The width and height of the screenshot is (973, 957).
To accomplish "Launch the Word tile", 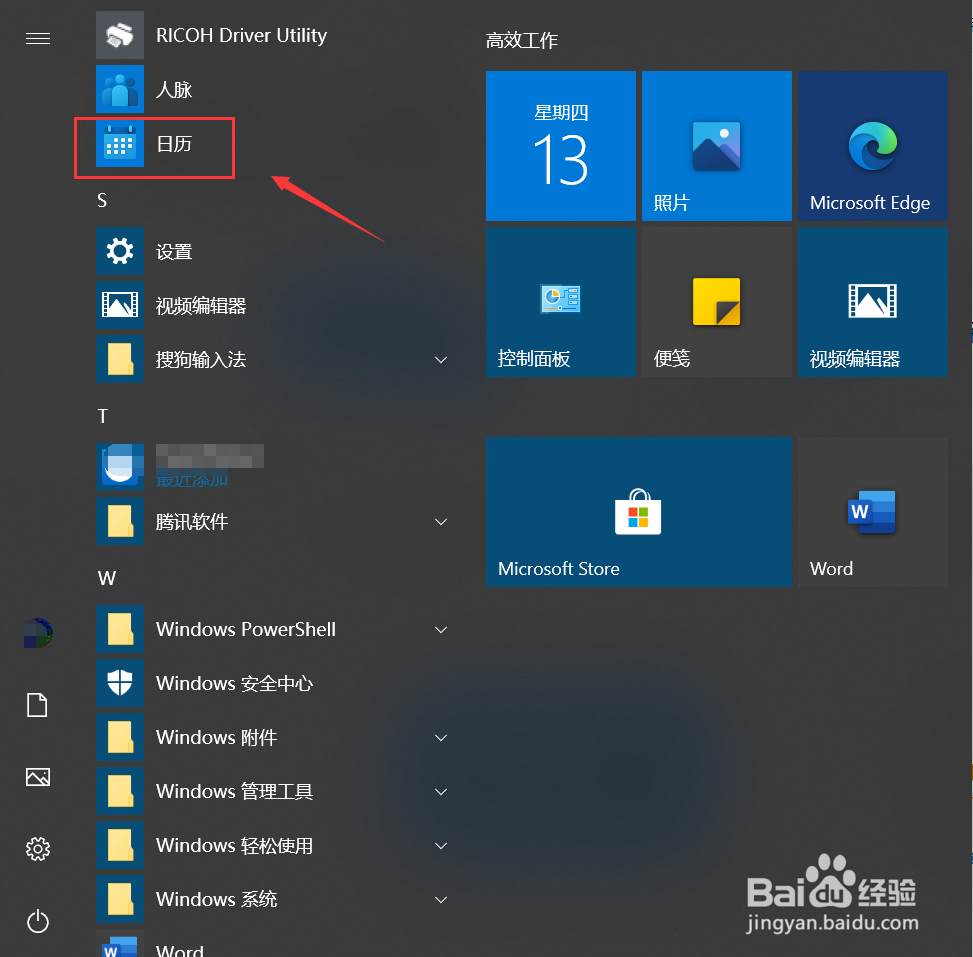I will point(872,512).
